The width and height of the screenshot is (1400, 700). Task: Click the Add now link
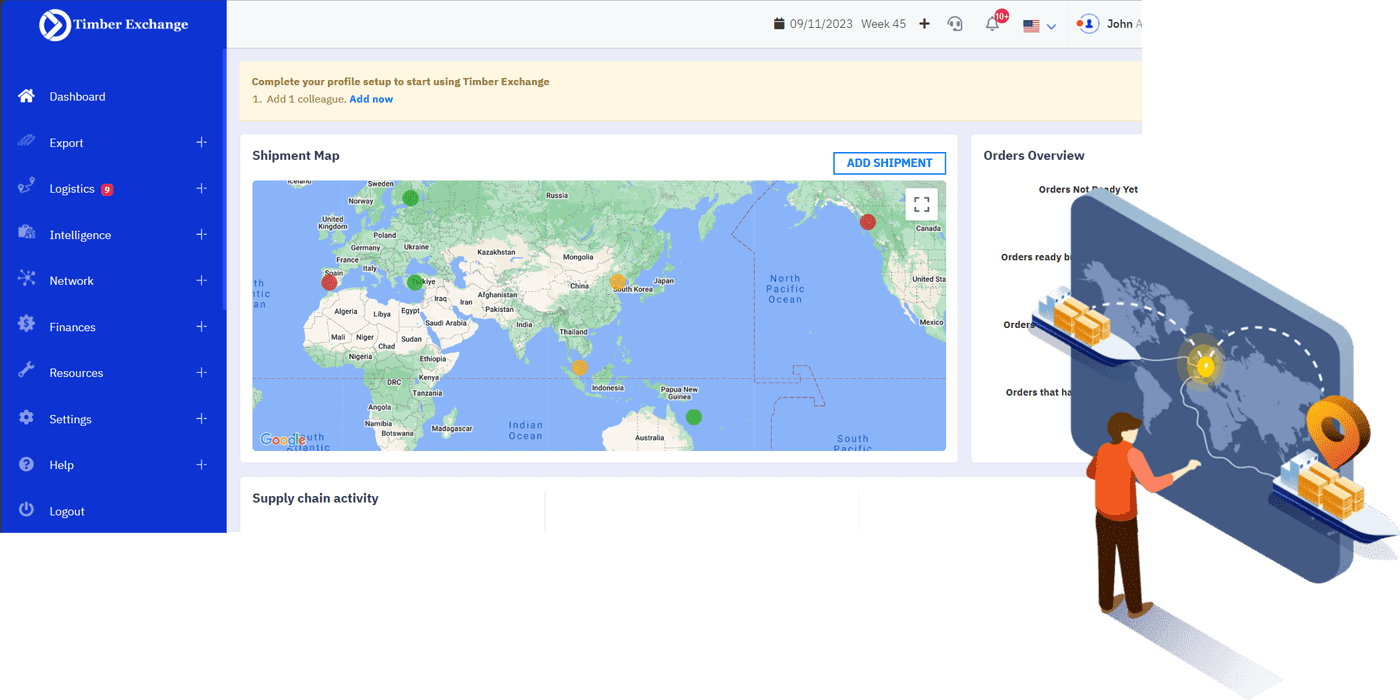[x=371, y=99]
